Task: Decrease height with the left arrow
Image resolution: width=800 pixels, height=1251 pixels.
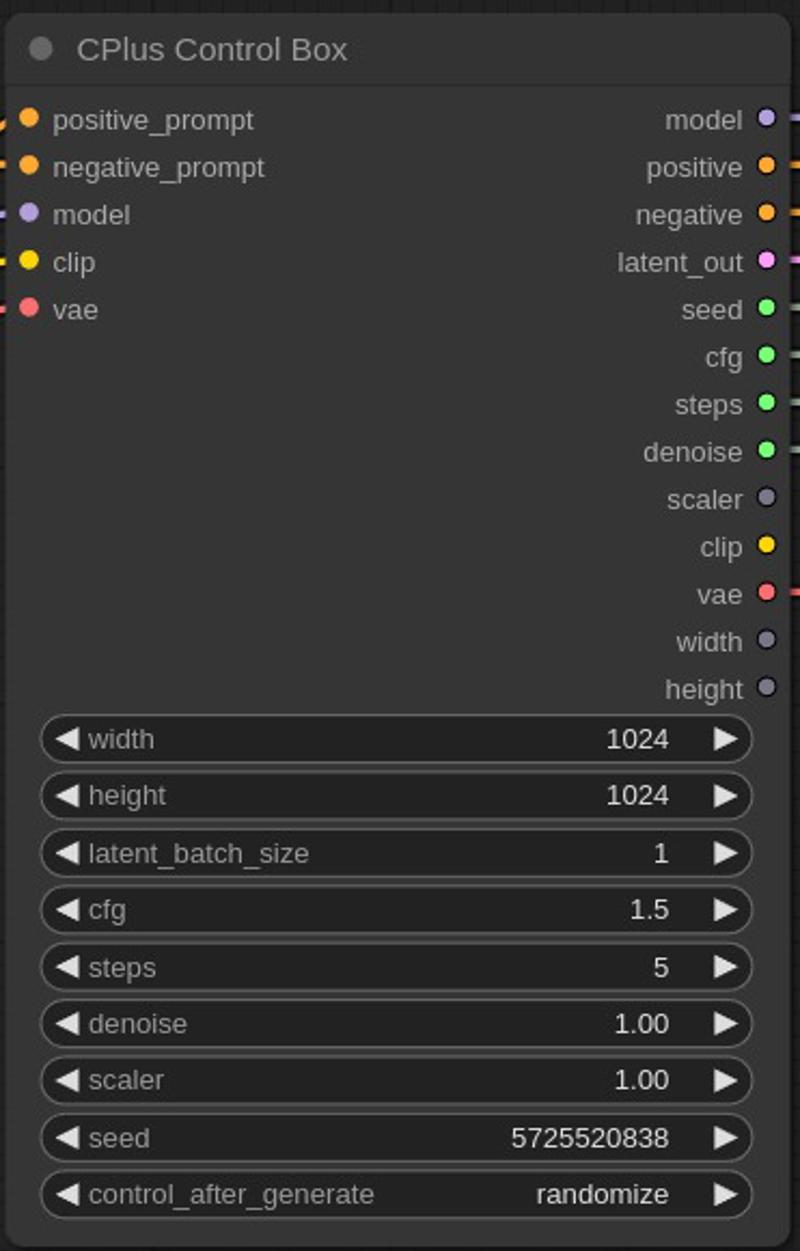Action: tap(67, 796)
